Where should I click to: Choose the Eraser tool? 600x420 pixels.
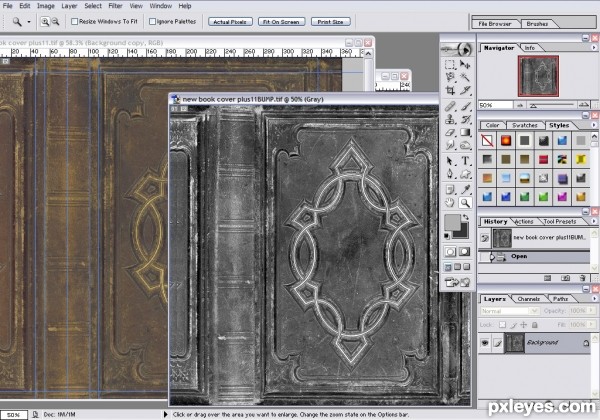pyautogui.click(x=450, y=132)
